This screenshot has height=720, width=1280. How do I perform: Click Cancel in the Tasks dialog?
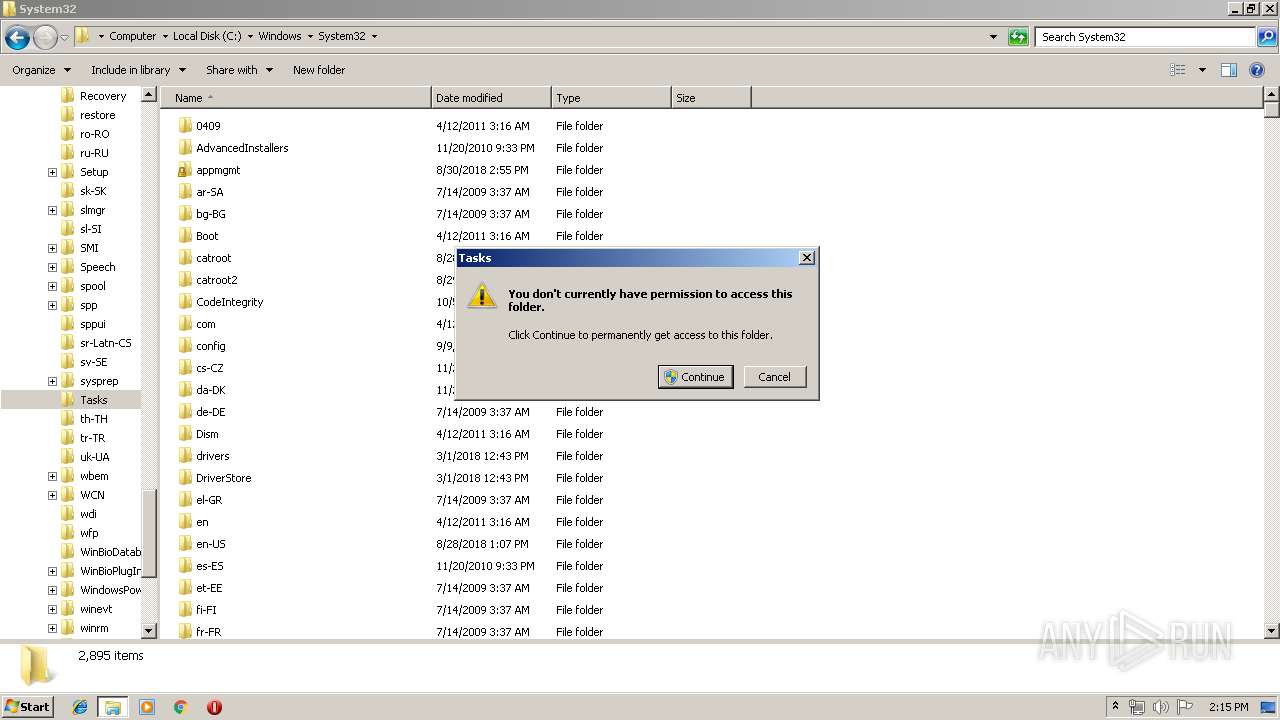pyautogui.click(x=775, y=377)
